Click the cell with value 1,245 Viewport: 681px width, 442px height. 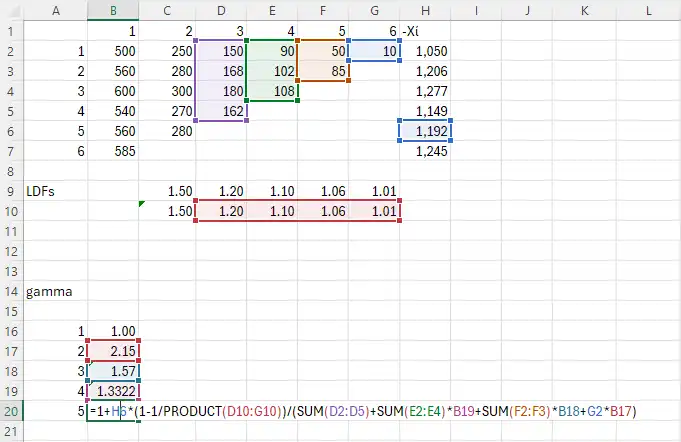click(425, 150)
